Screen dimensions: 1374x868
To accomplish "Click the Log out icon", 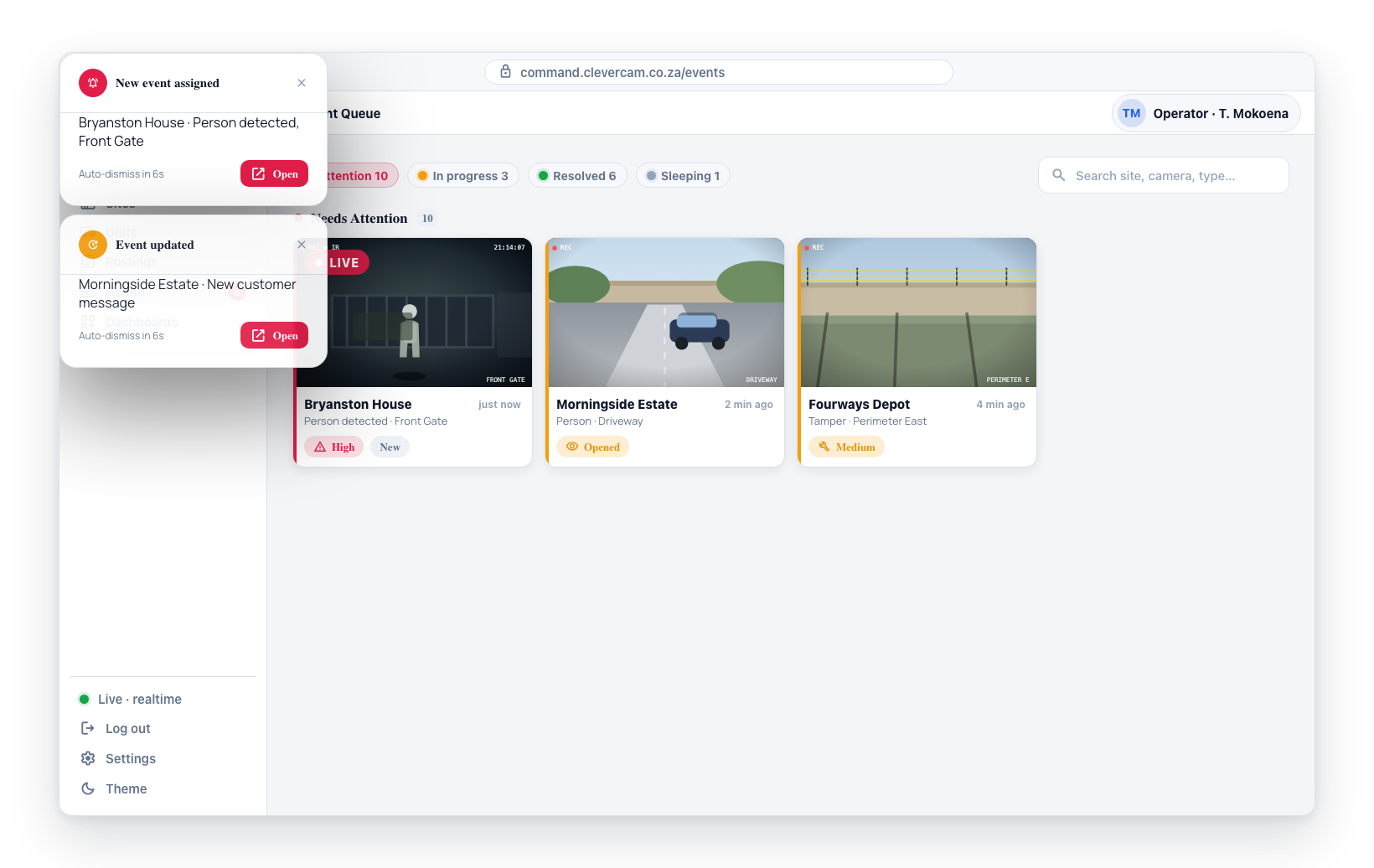I will tap(88, 728).
